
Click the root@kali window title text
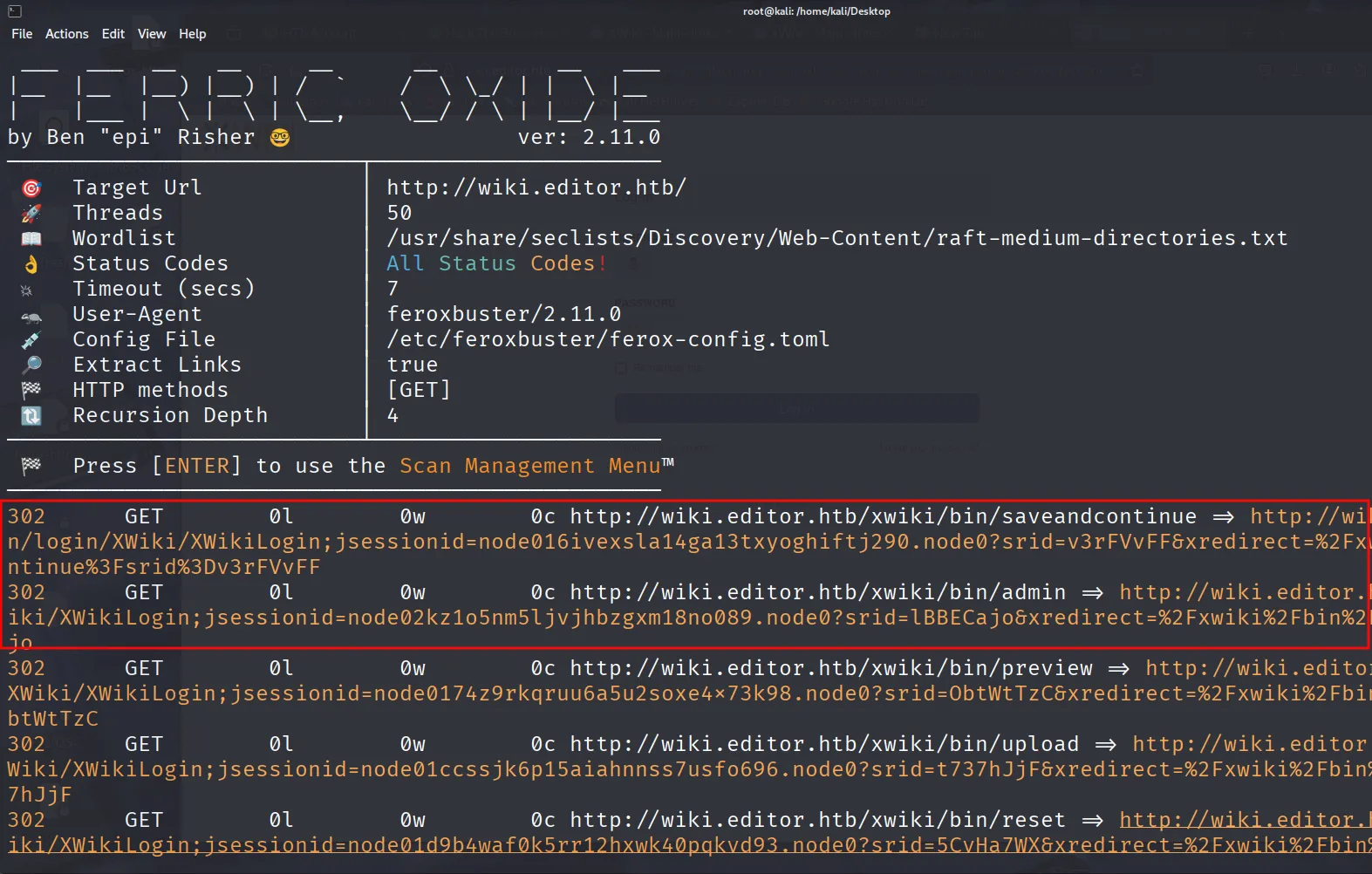[x=816, y=11]
